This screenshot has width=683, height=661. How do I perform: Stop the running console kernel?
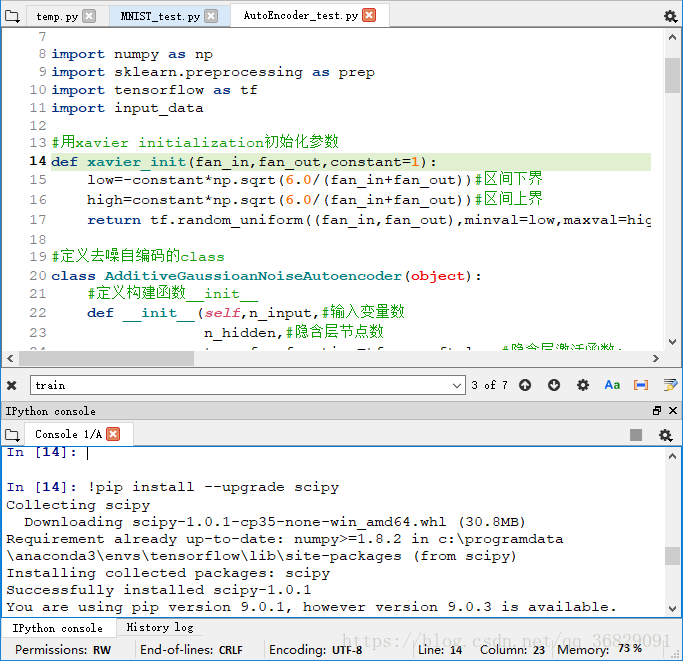pyautogui.click(x=636, y=435)
